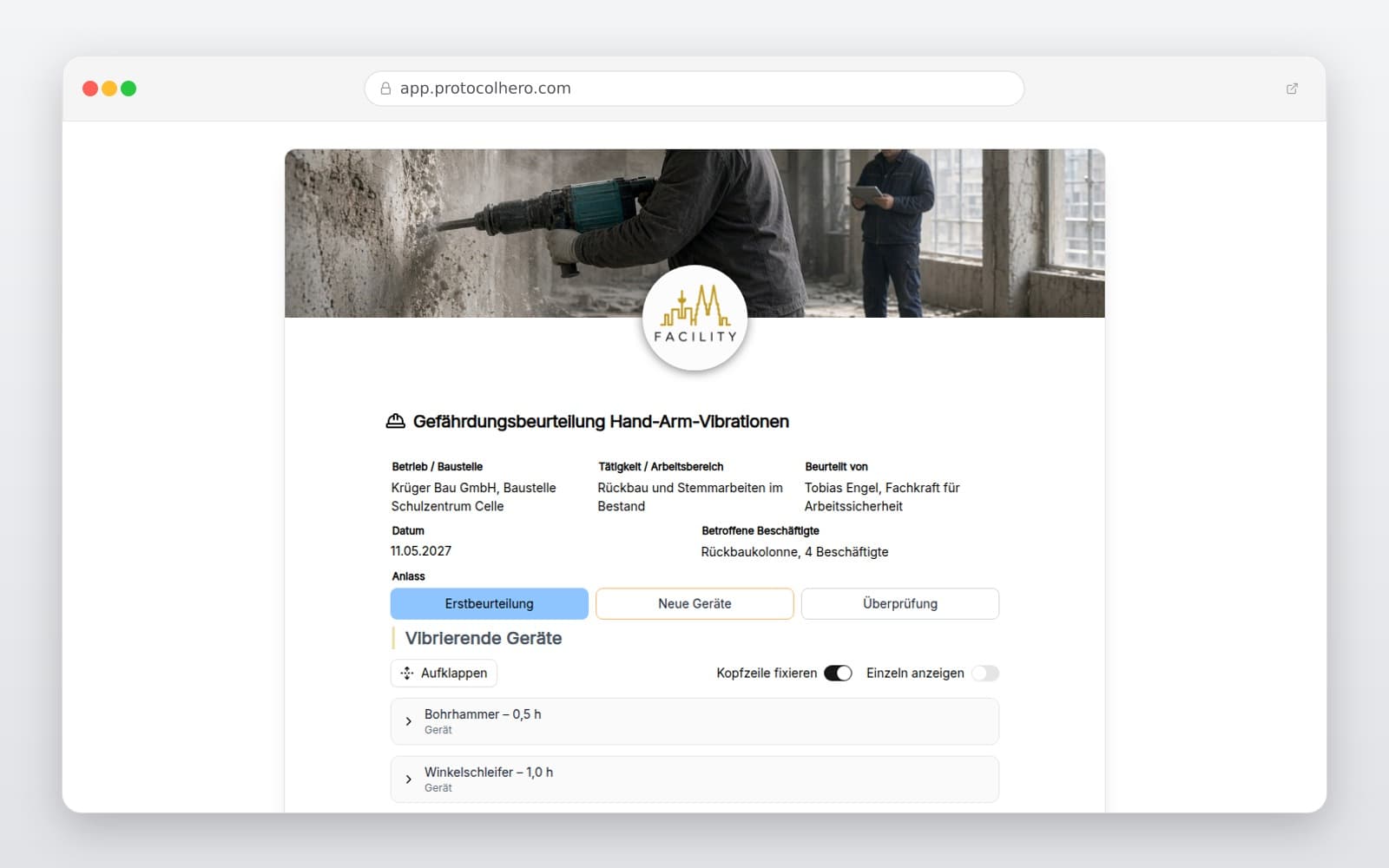The width and height of the screenshot is (1389, 868).
Task: Click the yellow macOS window dot
Action: 109,89
